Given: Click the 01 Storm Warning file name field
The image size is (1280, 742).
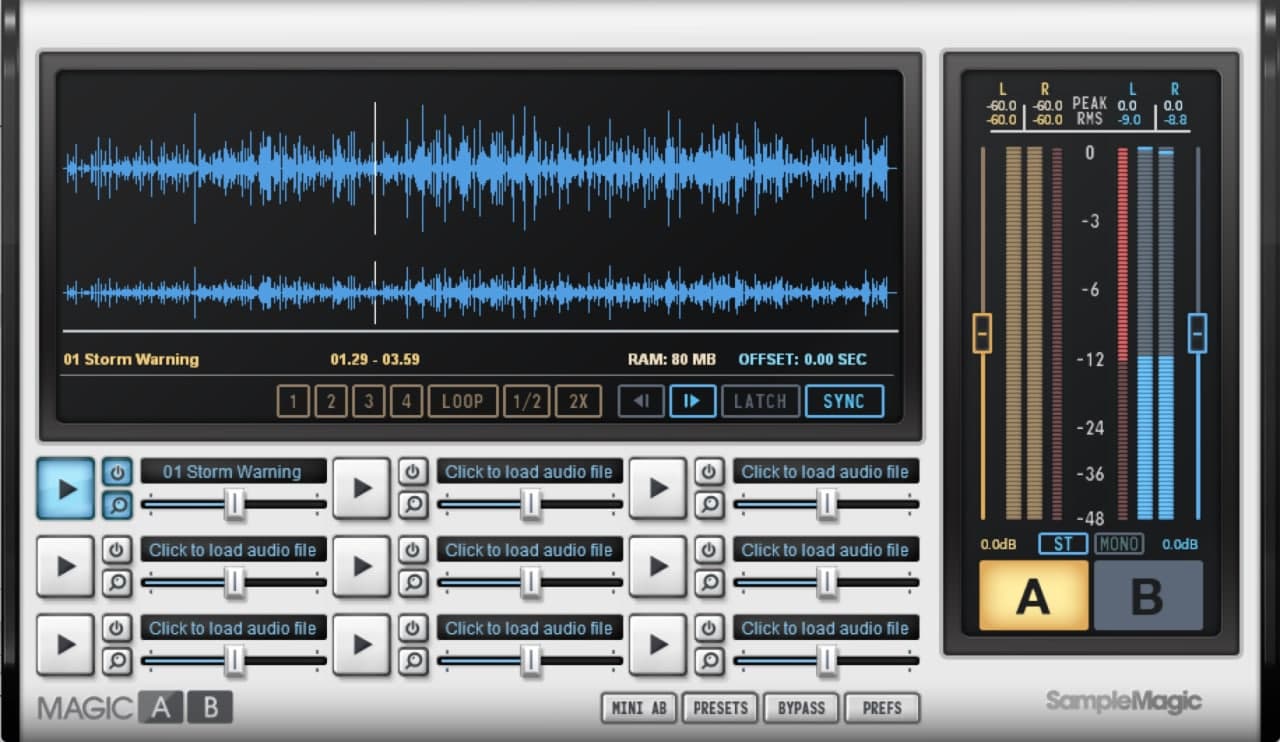Looking at the screenshot, I should point(233,472).
